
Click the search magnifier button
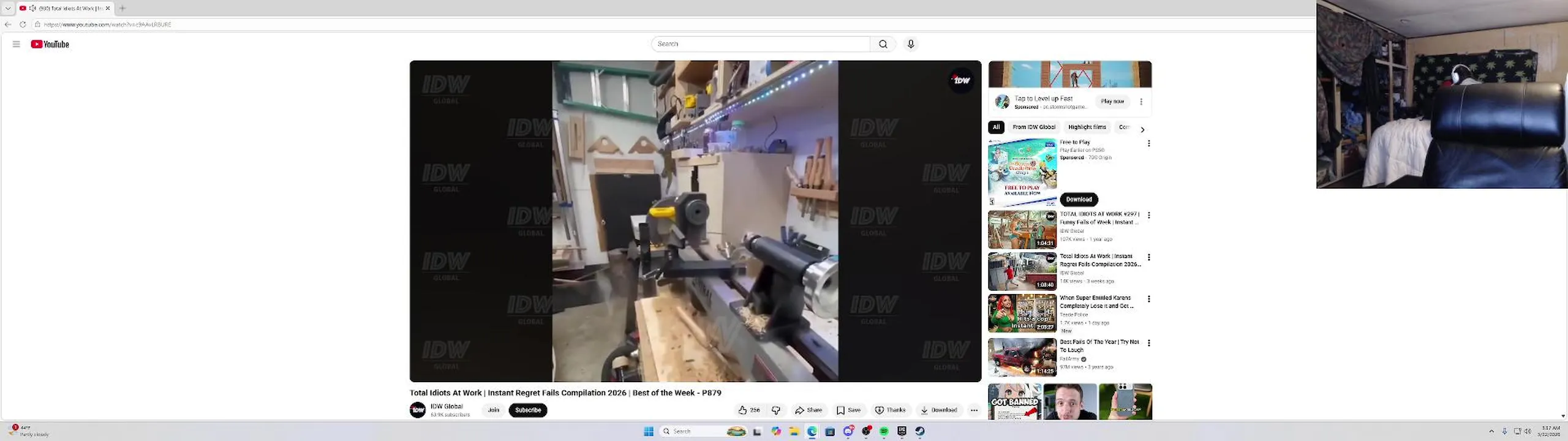pos(883,44)
